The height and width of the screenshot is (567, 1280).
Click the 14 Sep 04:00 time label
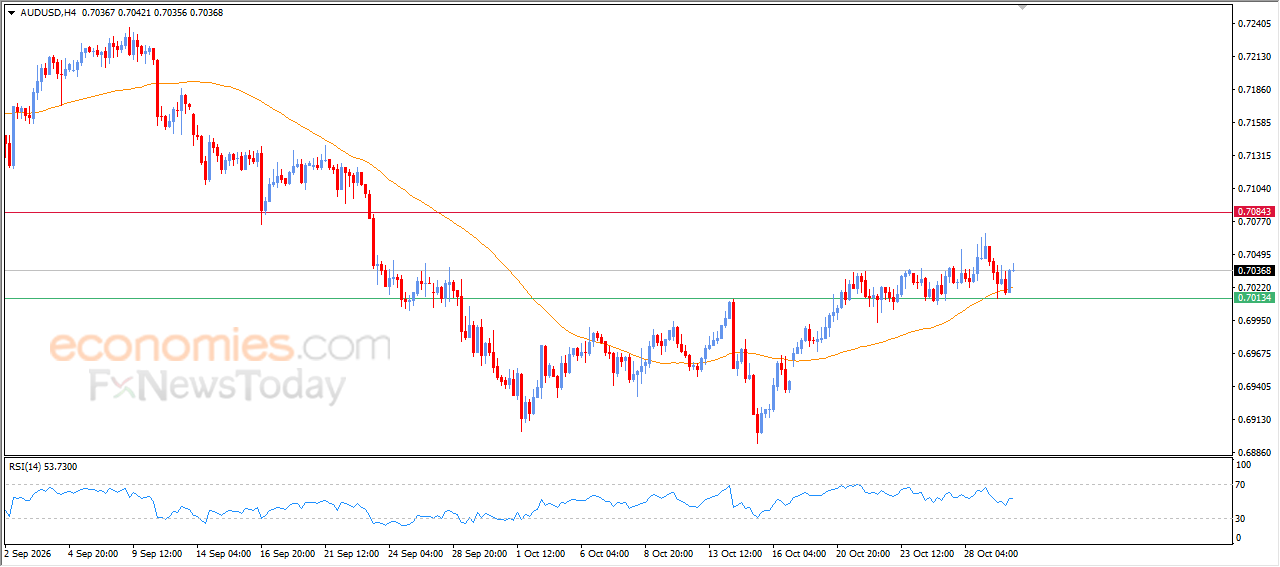[x=224, y=553]
